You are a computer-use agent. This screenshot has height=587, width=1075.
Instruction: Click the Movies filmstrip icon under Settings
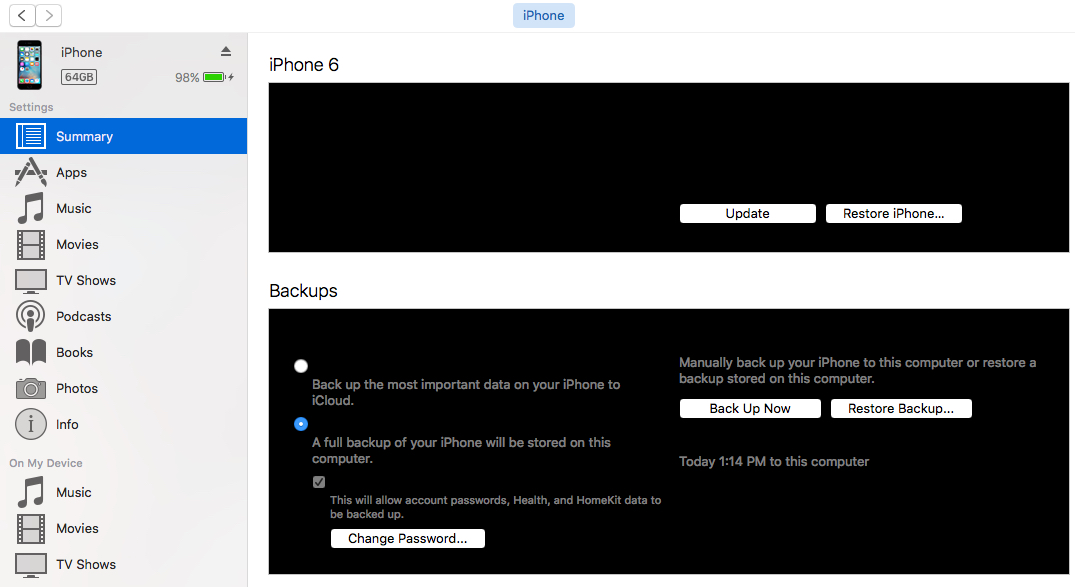click(x=31, y=244)
